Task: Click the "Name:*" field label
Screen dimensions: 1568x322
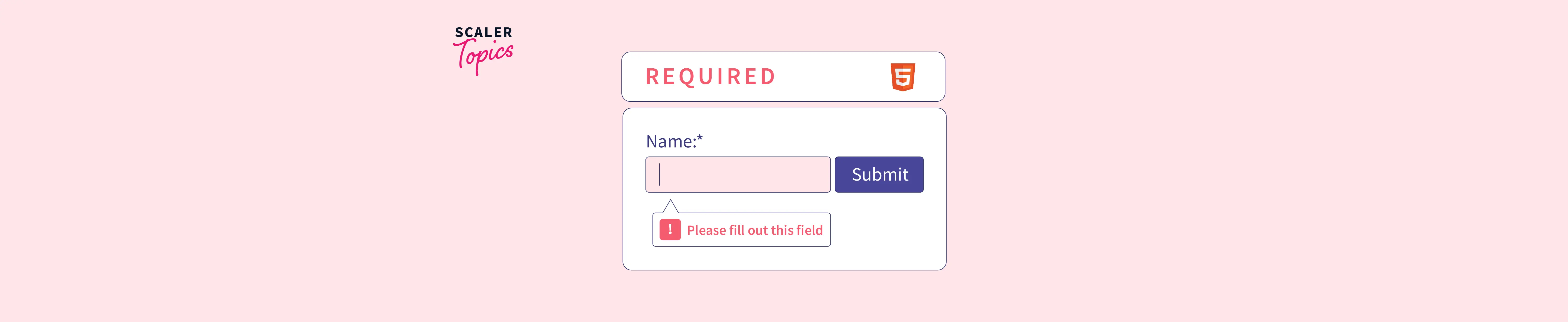Action: pos(674,141)
